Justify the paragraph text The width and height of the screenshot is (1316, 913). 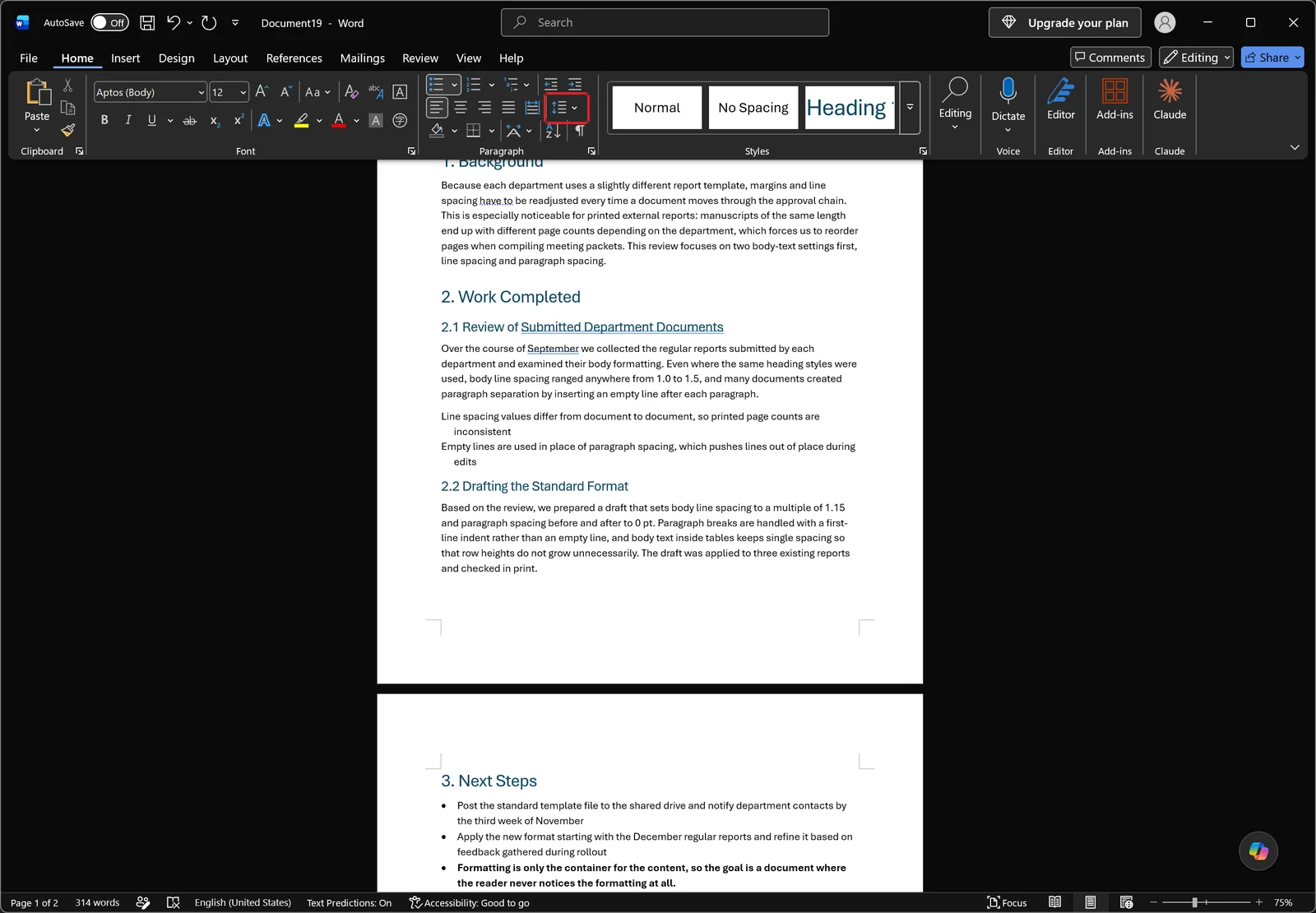(508, 108)
